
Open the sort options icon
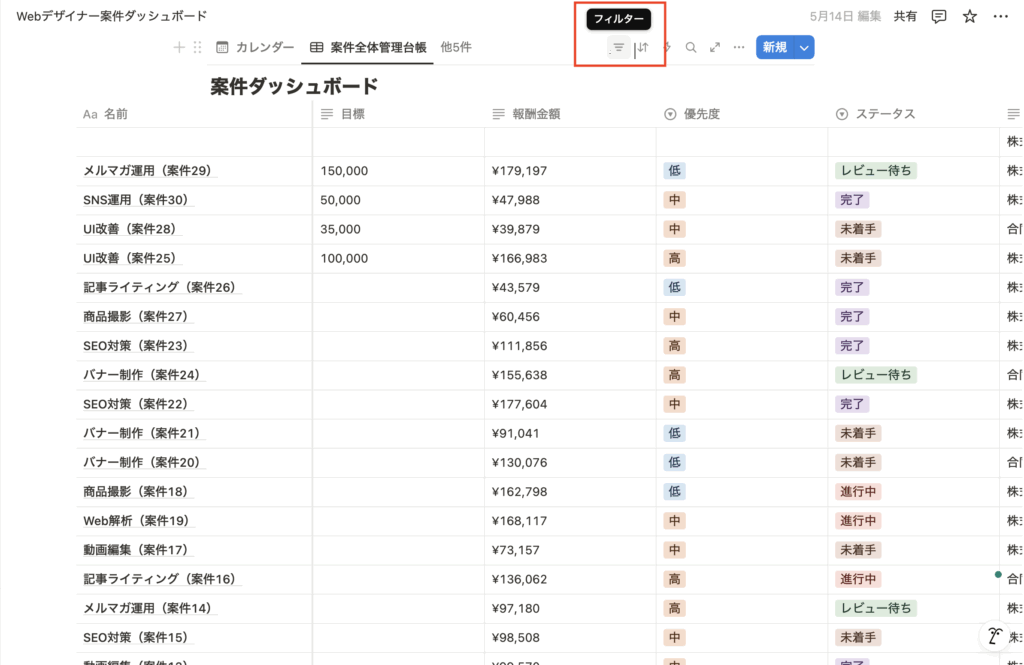tap(643, 47)
